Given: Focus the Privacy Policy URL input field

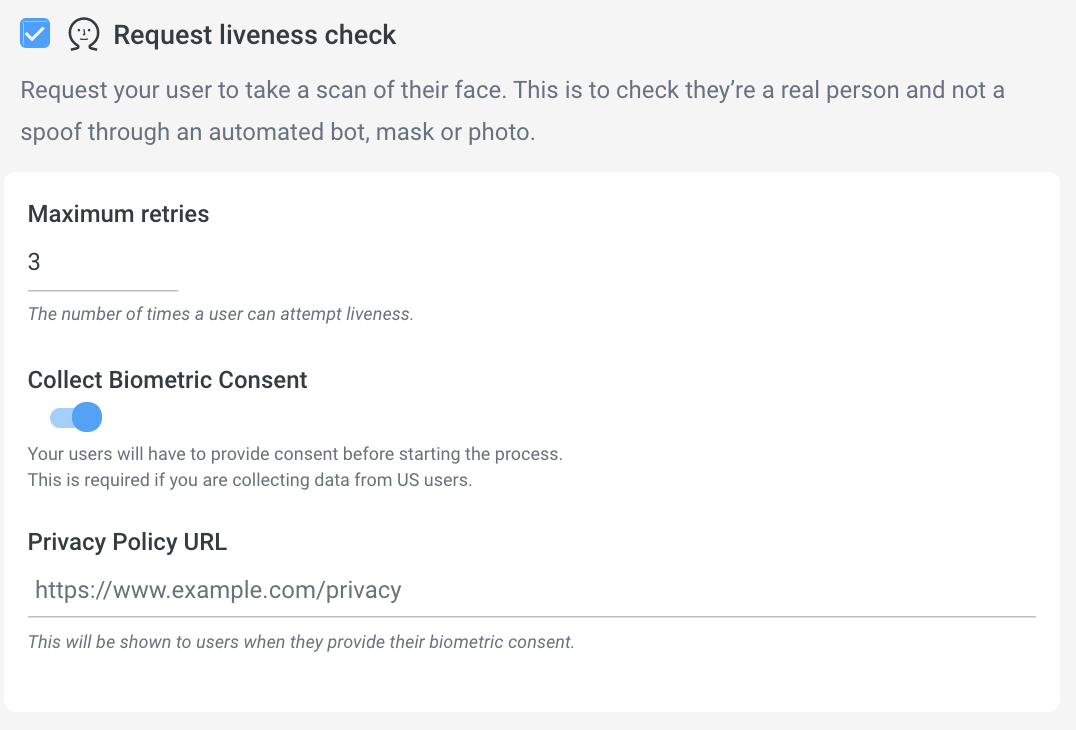Looking at the screenshot, I should coord(532,590).
